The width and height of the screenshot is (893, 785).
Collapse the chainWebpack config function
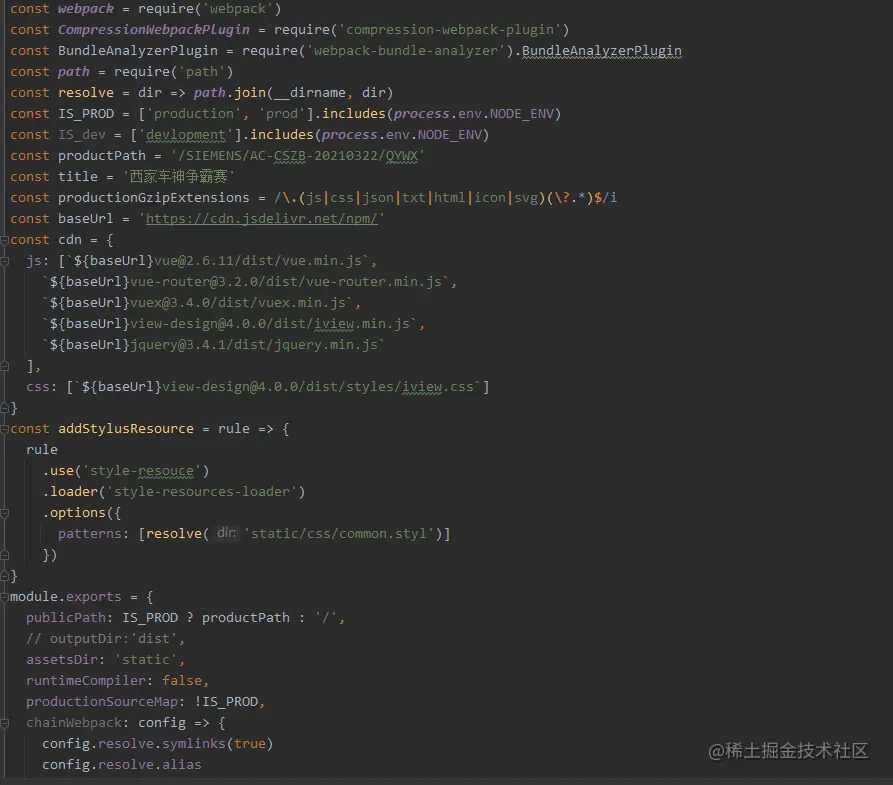(5, 722)
